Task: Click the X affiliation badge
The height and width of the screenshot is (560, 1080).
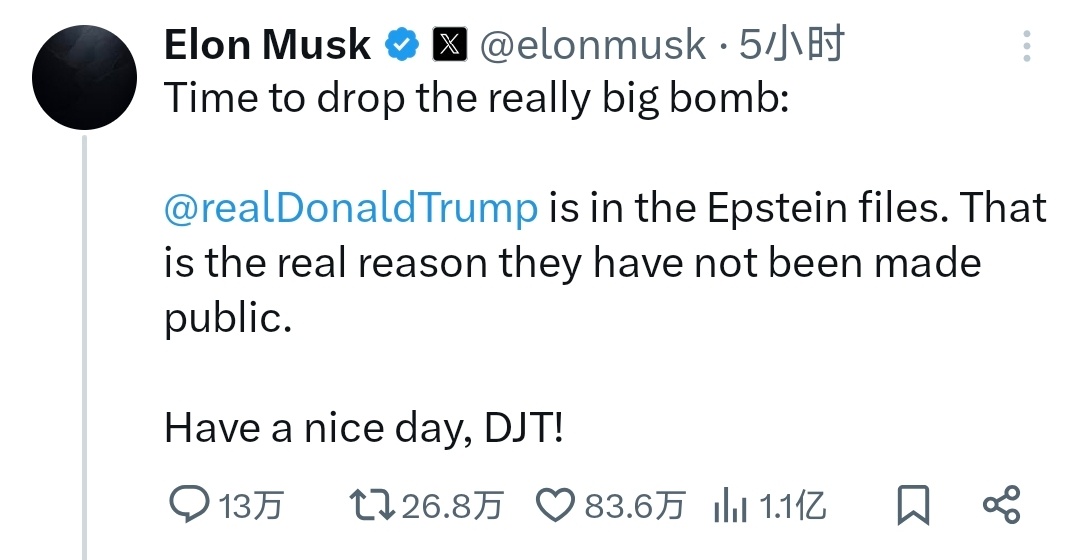Action: click(x=450, y=45)
